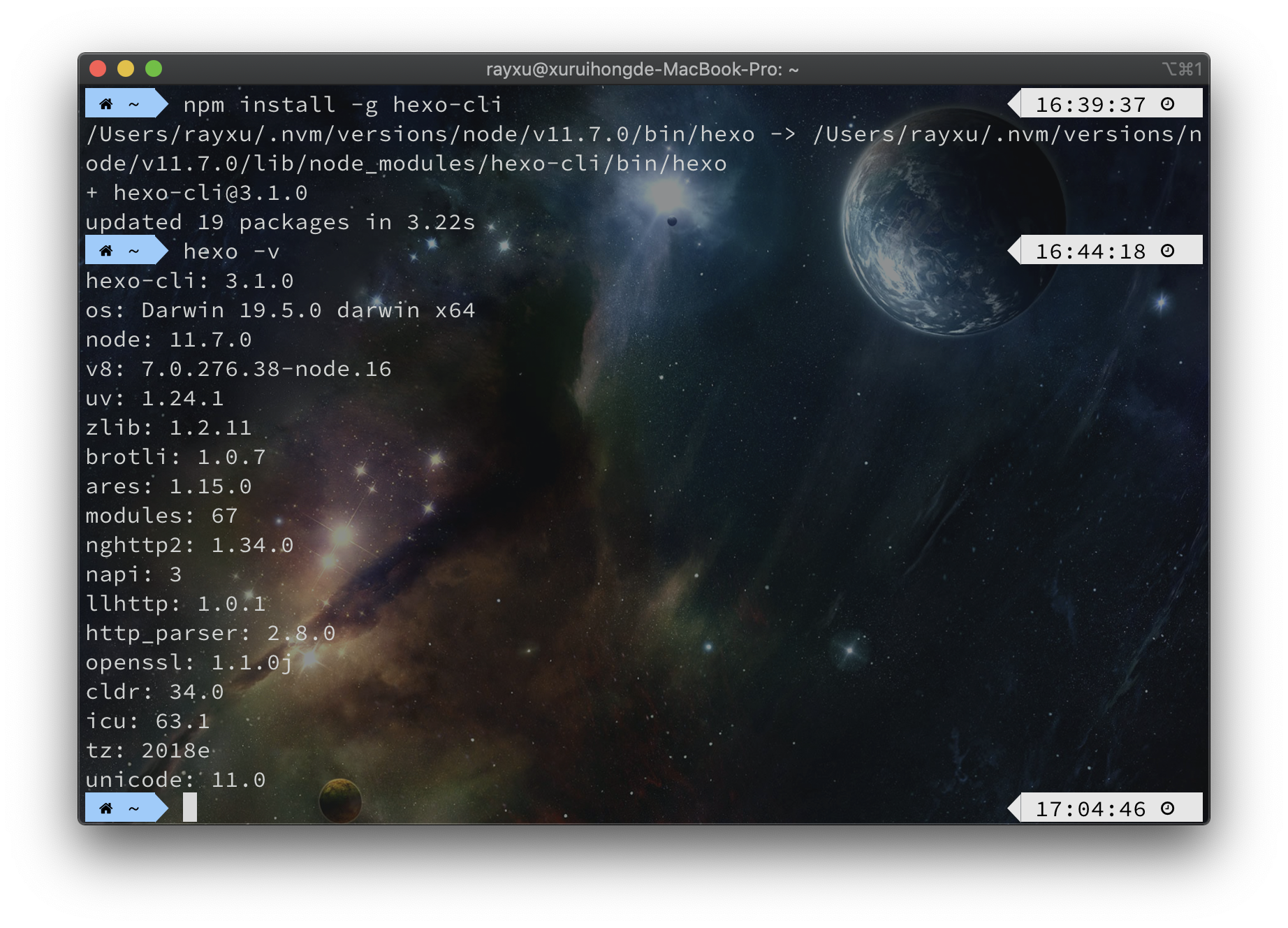This screenshot has width=1288, height=928.
Task: Click the 16:44:18 timestamp on the right
Action: tap(1090, 252)
